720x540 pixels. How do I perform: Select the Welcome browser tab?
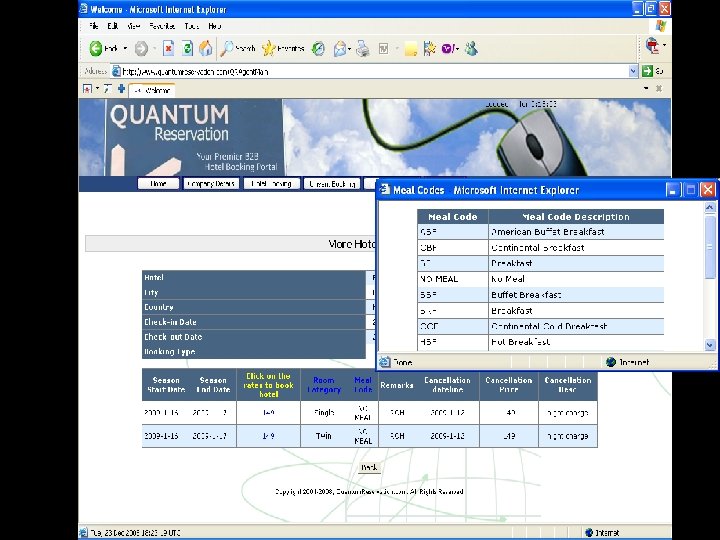pos(152,90)
